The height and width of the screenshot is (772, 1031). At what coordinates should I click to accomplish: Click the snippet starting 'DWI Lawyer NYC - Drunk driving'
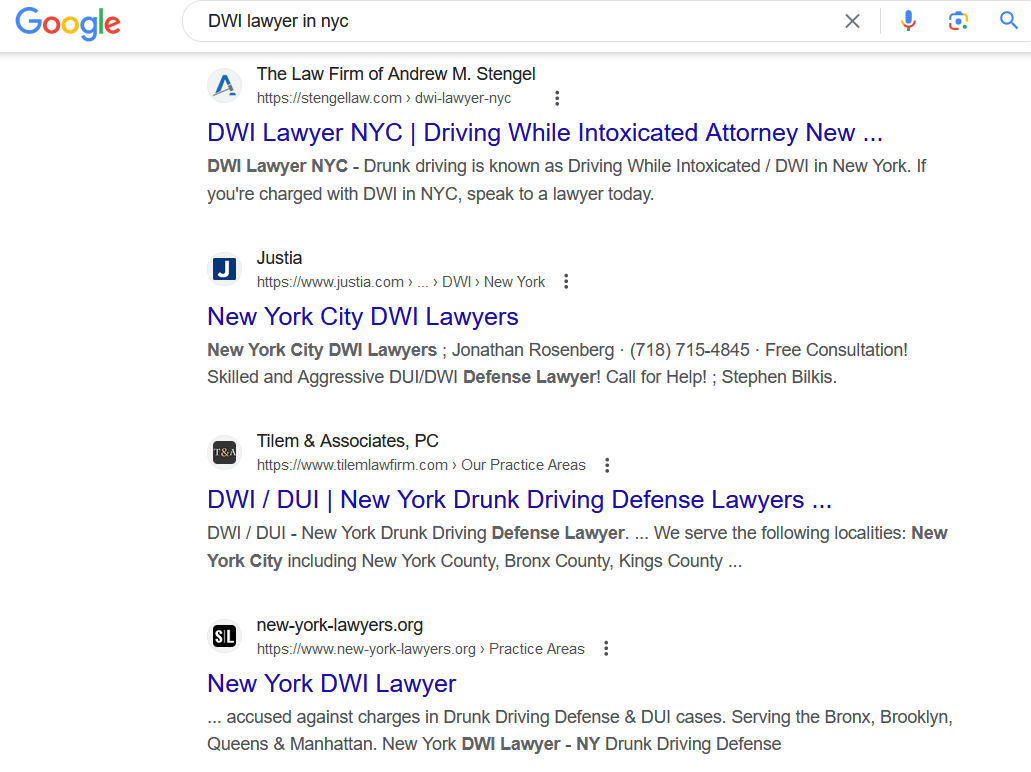pyautogui.click(x=567, y=180)
